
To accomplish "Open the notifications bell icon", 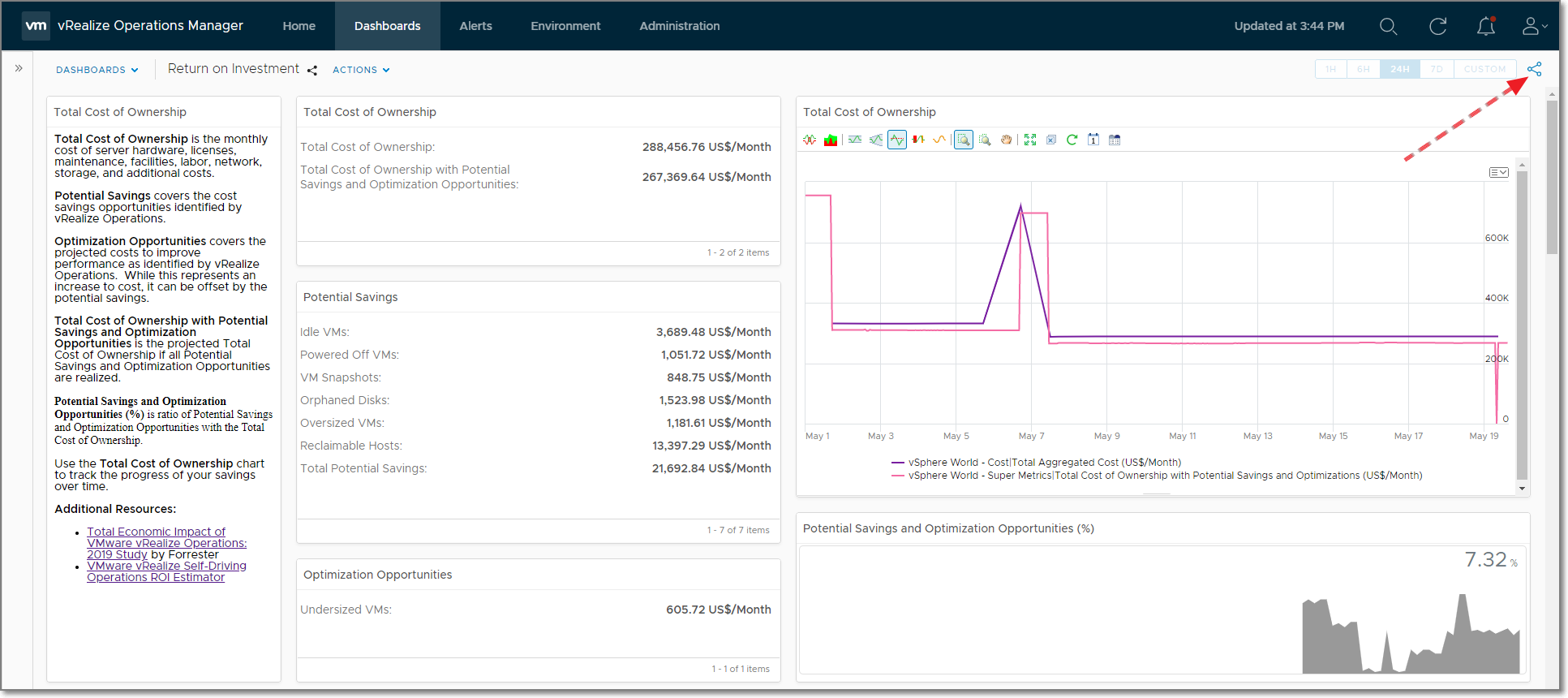I will point(1485,26).
